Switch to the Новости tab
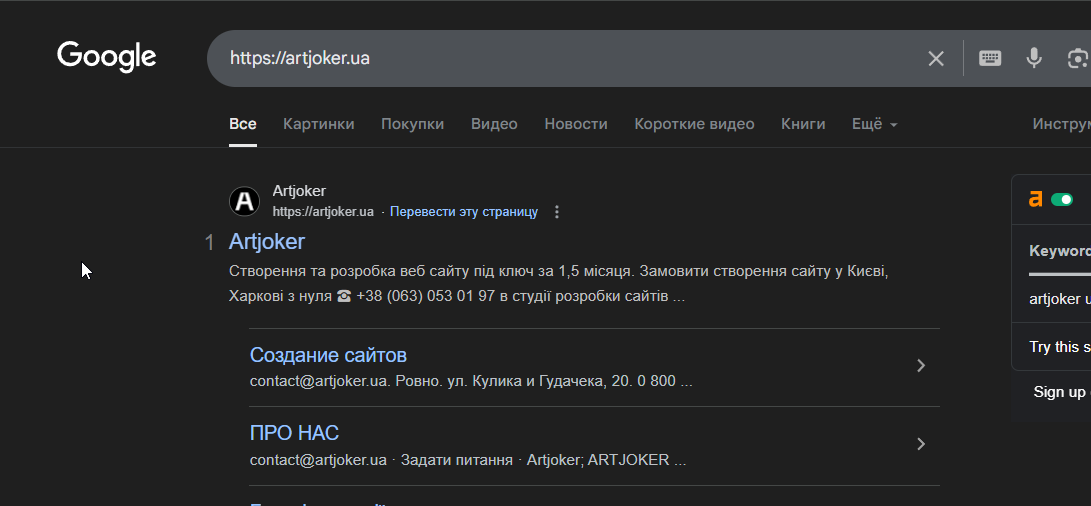This screenshot has width=1091, height=506. point(576,124)
